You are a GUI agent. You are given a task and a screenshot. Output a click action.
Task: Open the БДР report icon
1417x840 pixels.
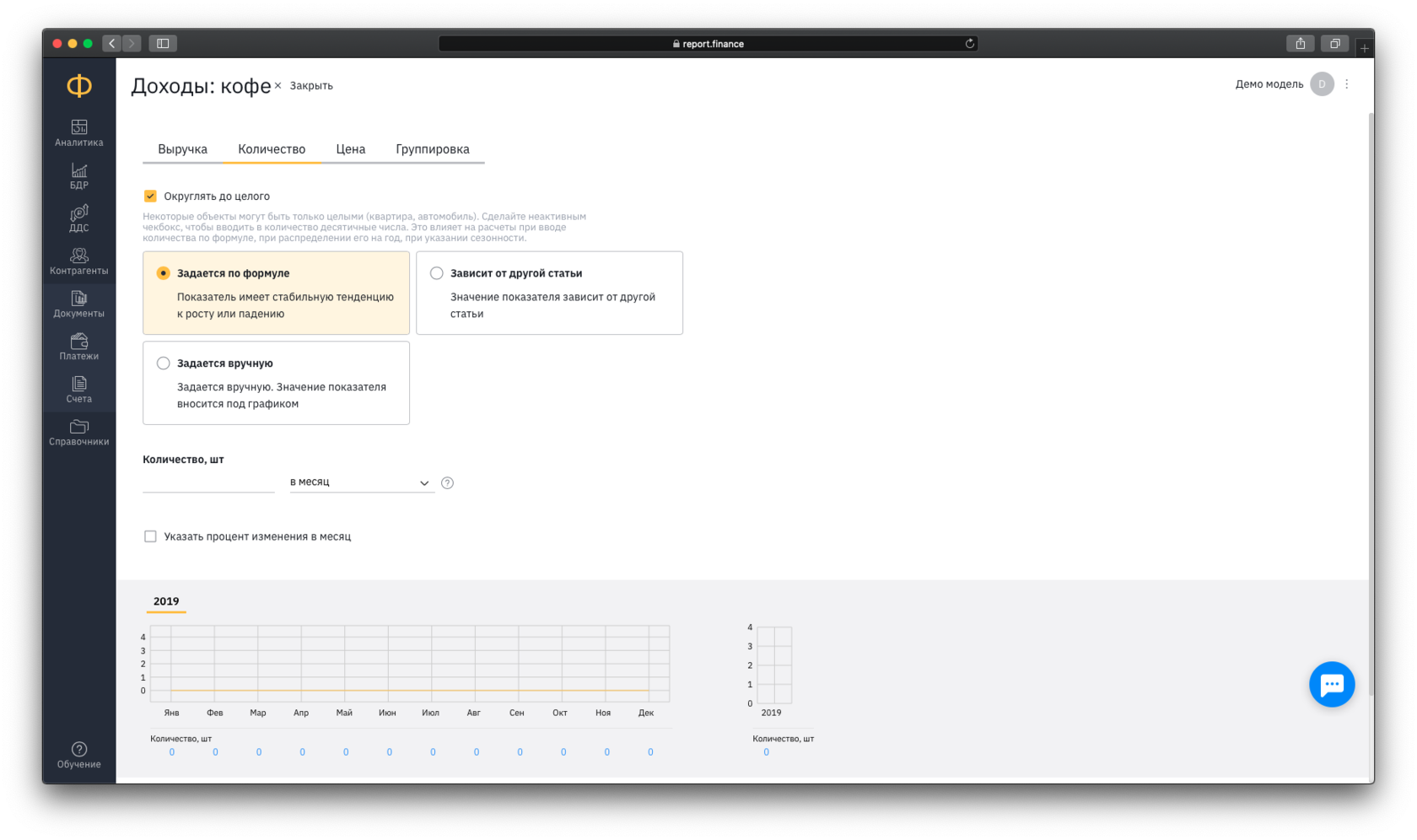79,176
